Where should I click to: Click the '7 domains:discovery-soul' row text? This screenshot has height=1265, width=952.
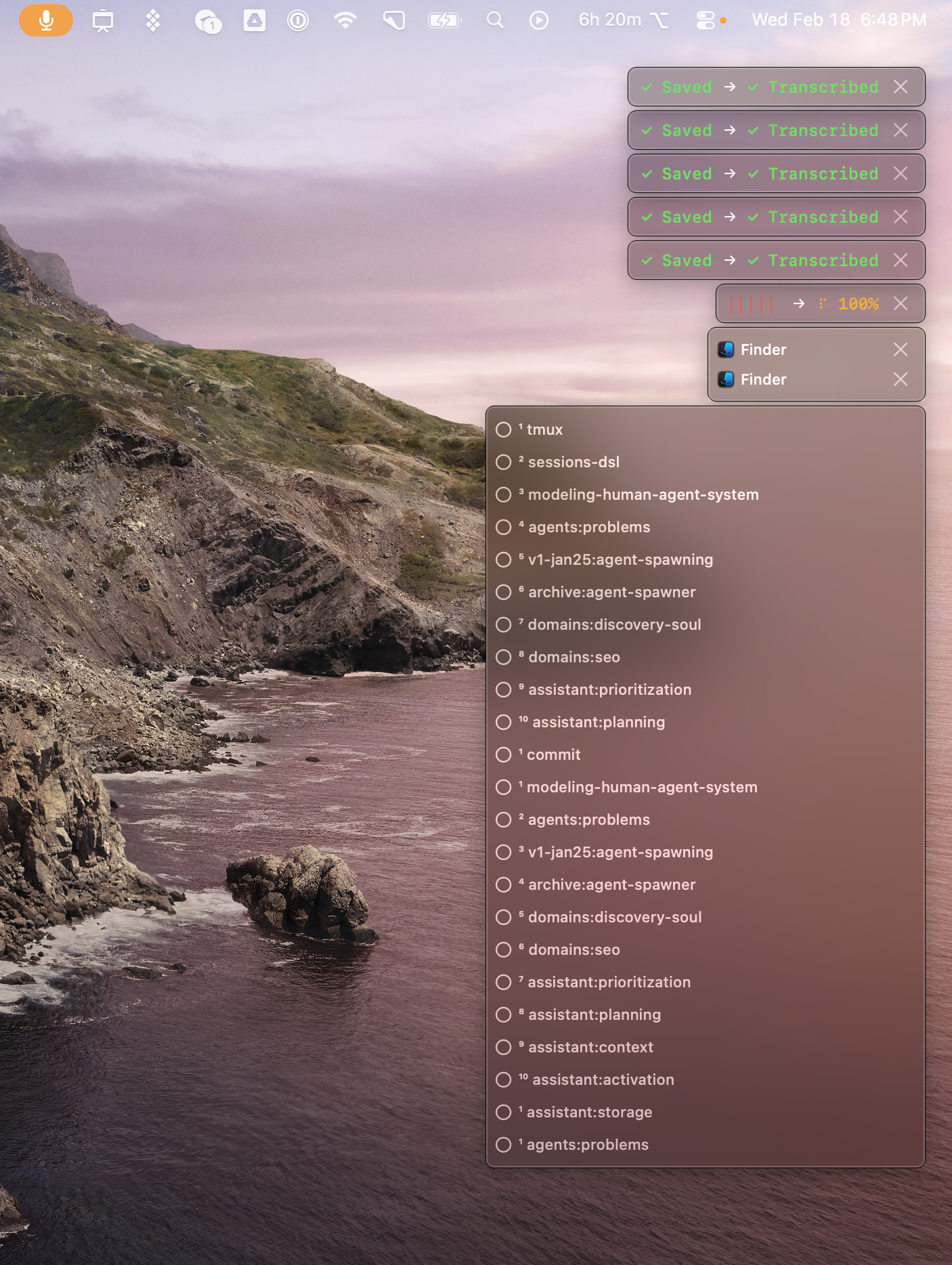(610, 624)
